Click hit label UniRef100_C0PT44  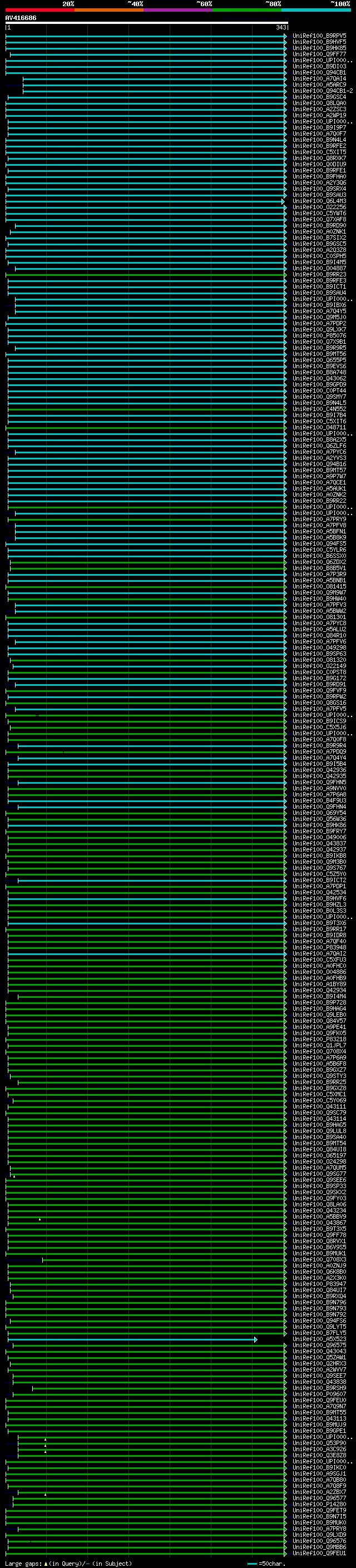pyautogui.click(x=319, y=391)
